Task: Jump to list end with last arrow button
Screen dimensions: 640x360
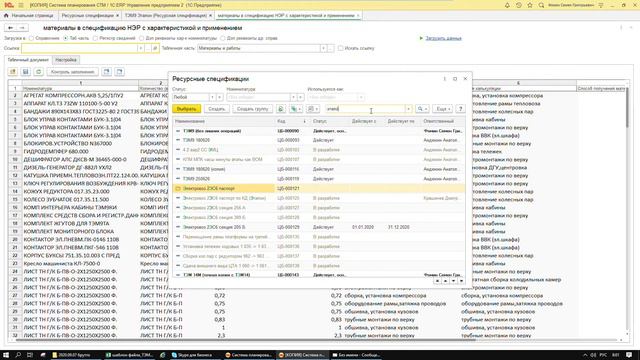Action: point(461,281)
